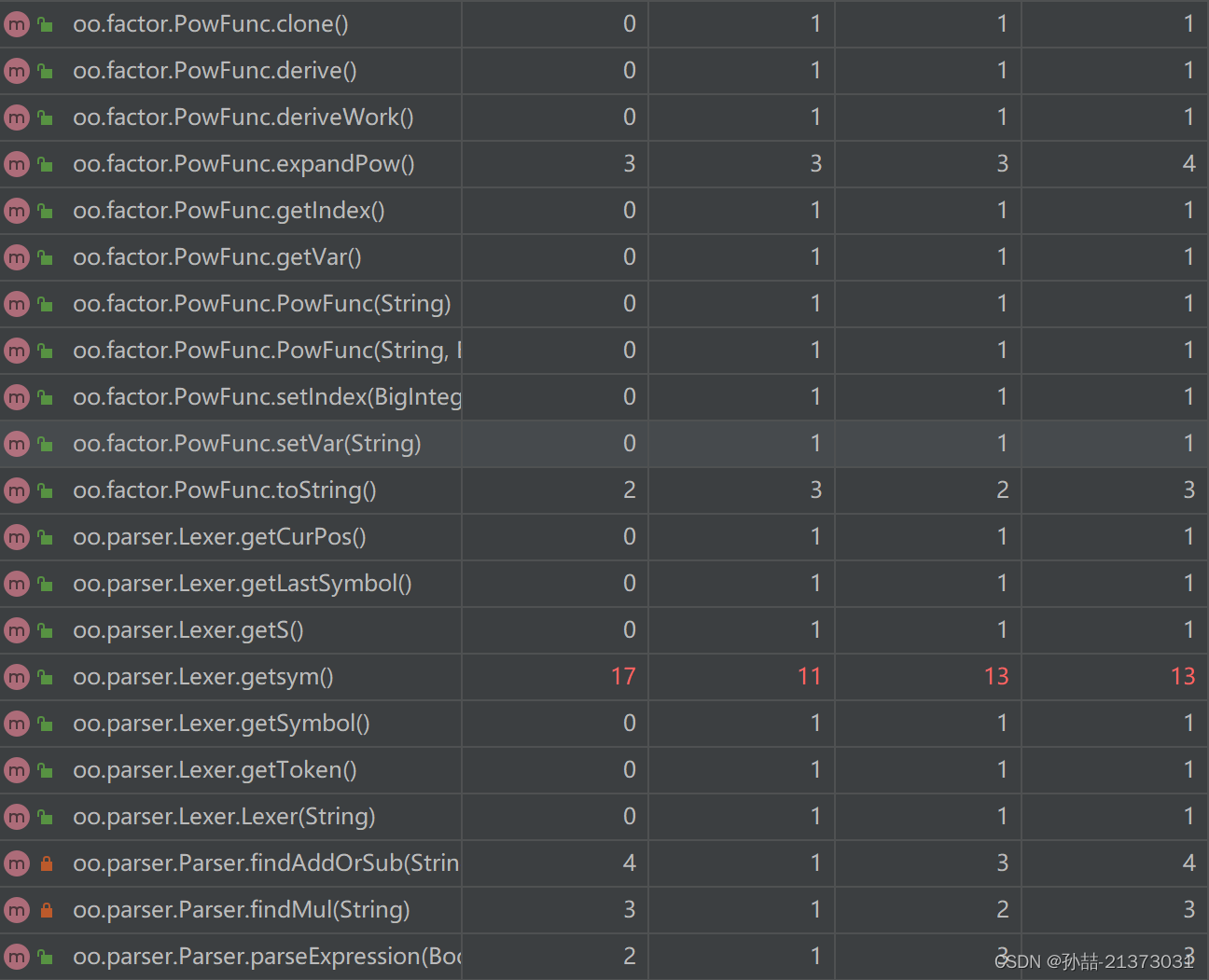The width and height of the screenshot is (1209, 980).
Task: Select oo.parser.Lexer.getsym() method name
Action: tap(203, 677)
